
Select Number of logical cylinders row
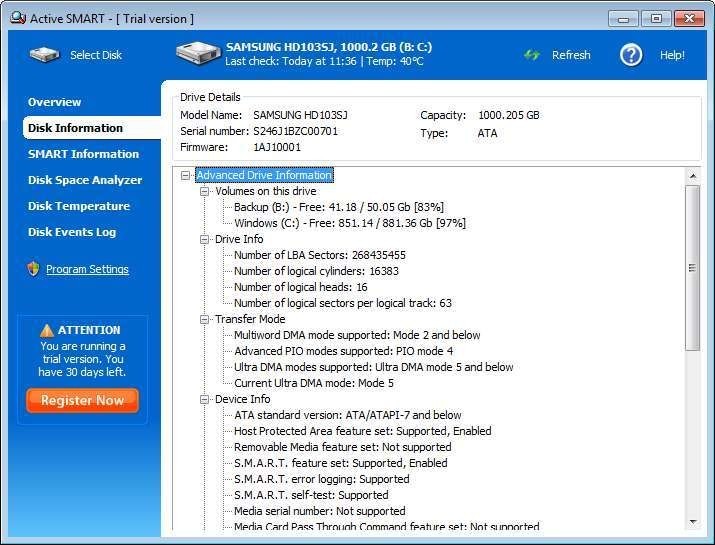(316, 271)
